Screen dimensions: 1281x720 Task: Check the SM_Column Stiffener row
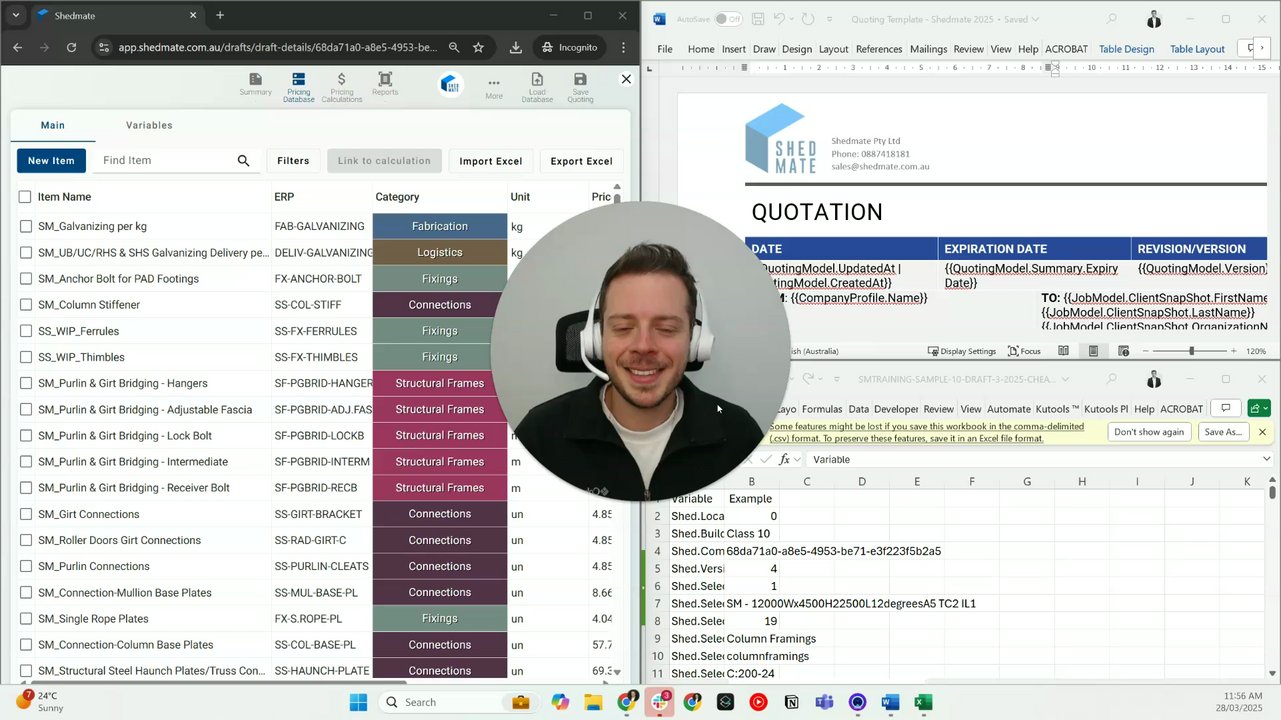tap(26, 305)
